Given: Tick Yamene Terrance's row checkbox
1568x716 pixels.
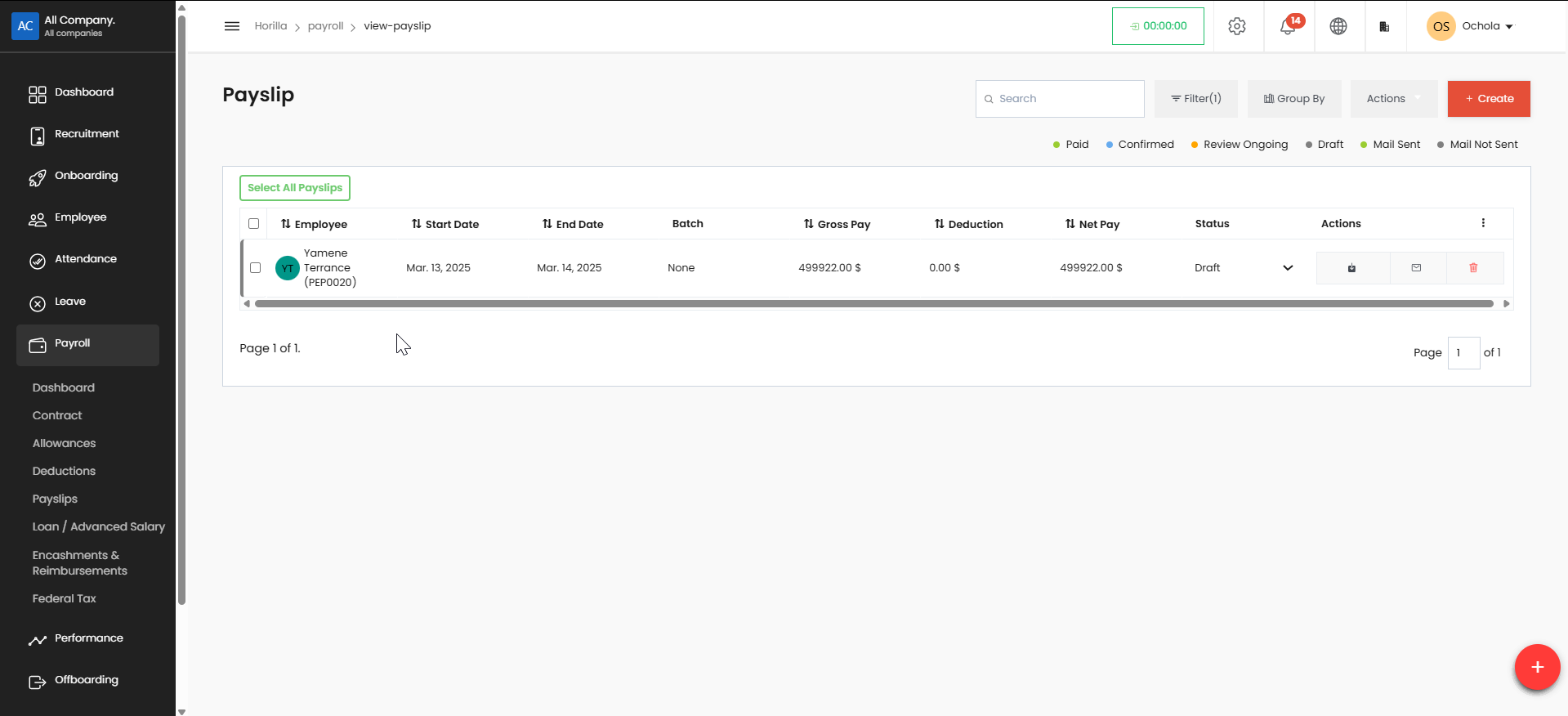Looking at the screenshot, I should tap(255, 268).
